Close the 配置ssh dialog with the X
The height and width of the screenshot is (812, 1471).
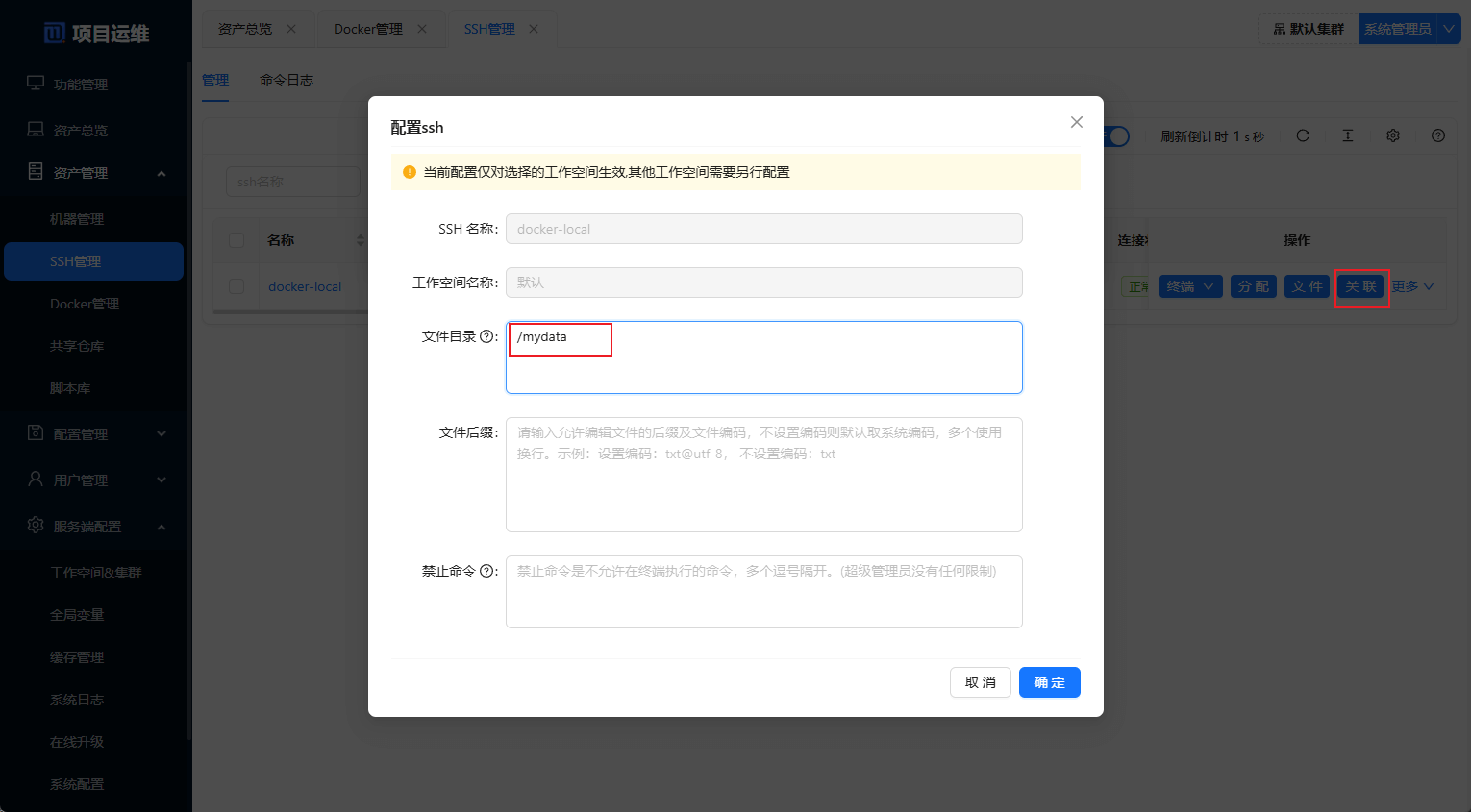pos(1077,122)
